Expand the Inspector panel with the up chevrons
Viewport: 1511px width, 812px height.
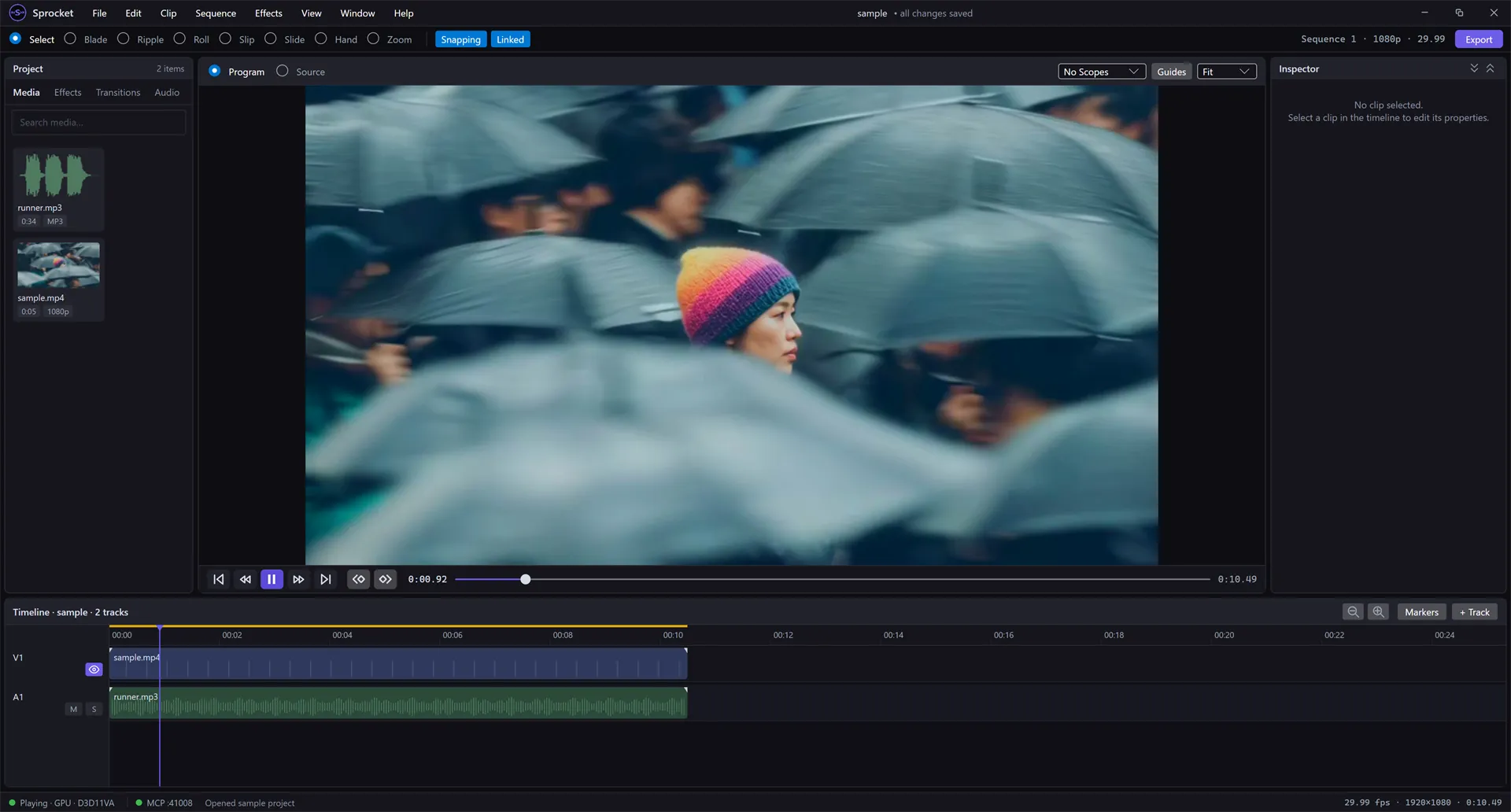coord(1490,68)
